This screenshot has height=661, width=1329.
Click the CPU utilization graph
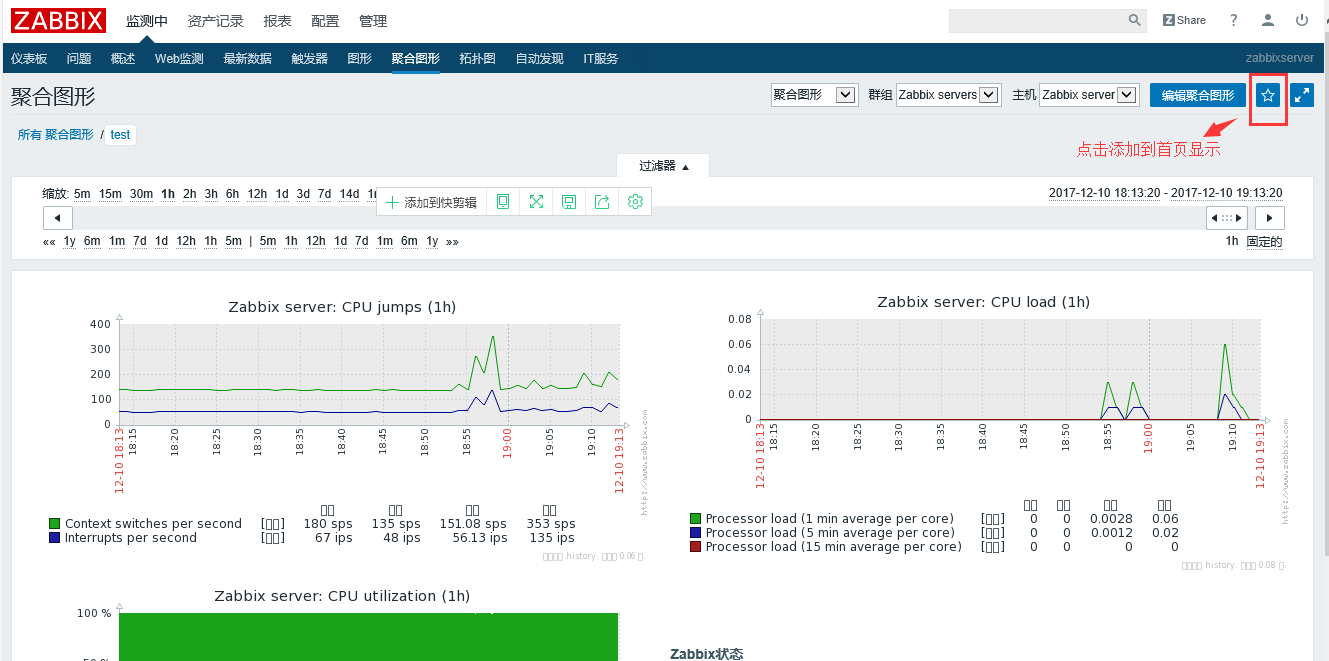(x=345, y=624)
